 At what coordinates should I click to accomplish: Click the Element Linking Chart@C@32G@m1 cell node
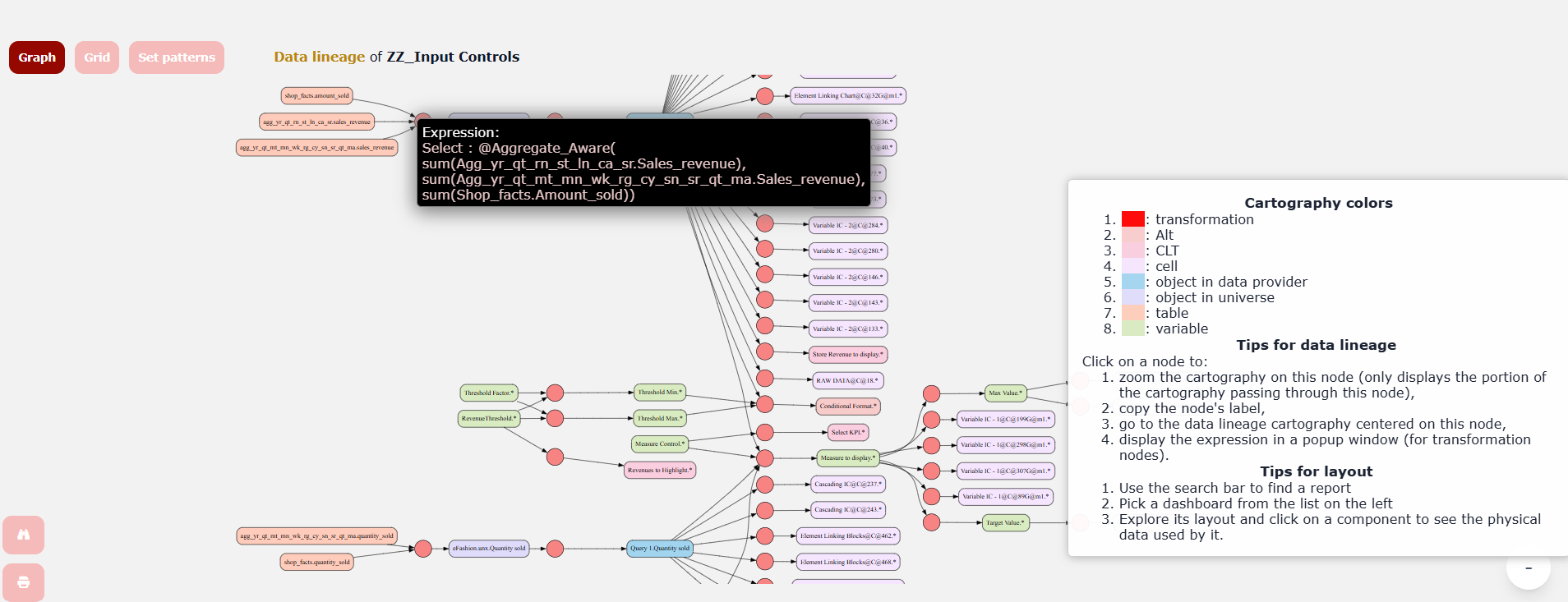(848, 96)
